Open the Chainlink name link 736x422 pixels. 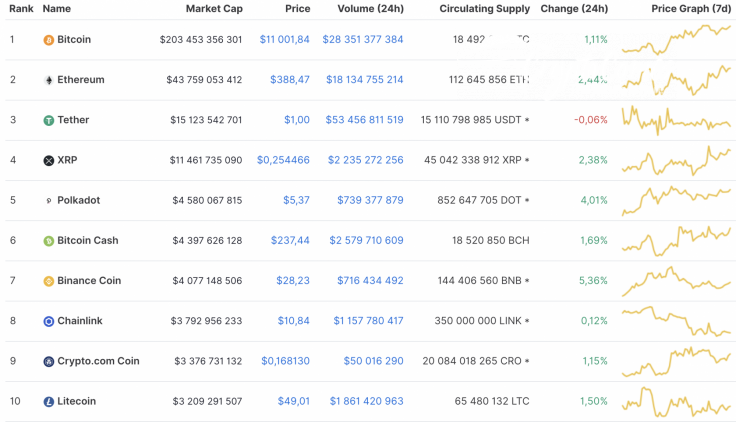tap(80, 321)
